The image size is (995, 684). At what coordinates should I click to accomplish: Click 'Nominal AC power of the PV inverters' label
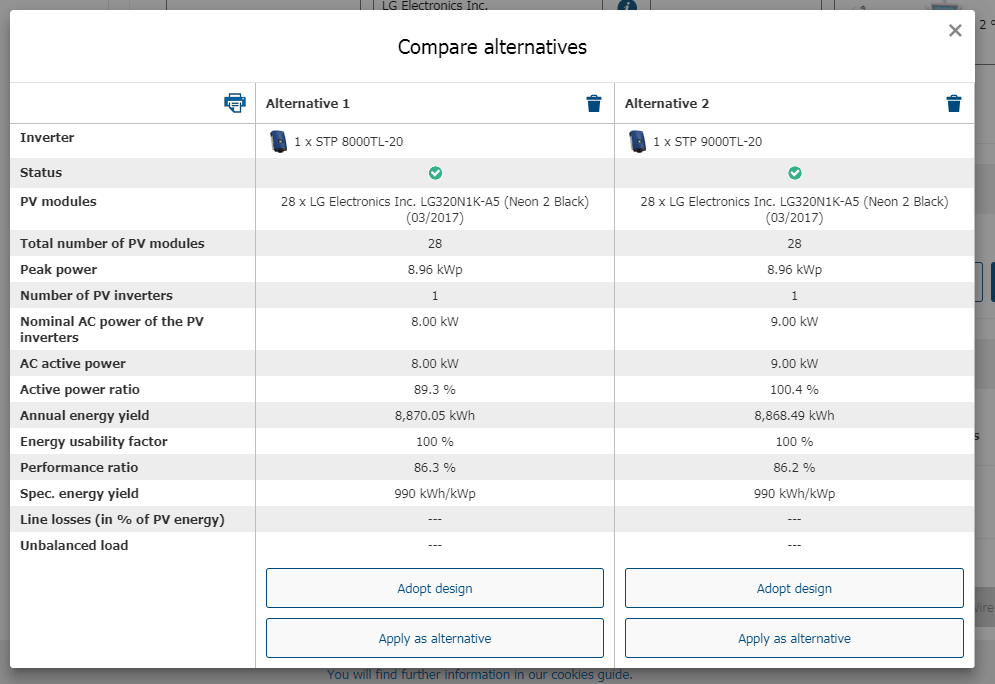coord(112,329)
